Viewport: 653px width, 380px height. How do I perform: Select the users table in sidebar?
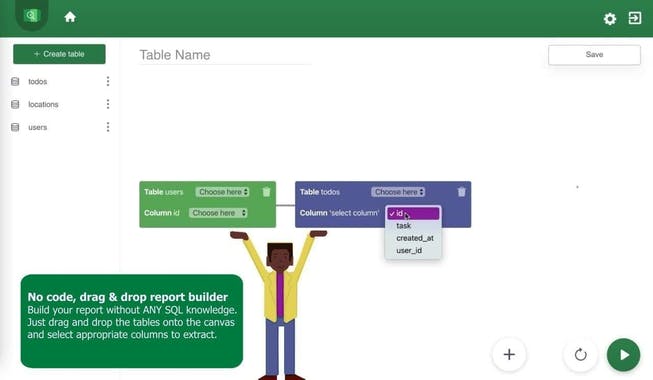[x=37, y=127]
